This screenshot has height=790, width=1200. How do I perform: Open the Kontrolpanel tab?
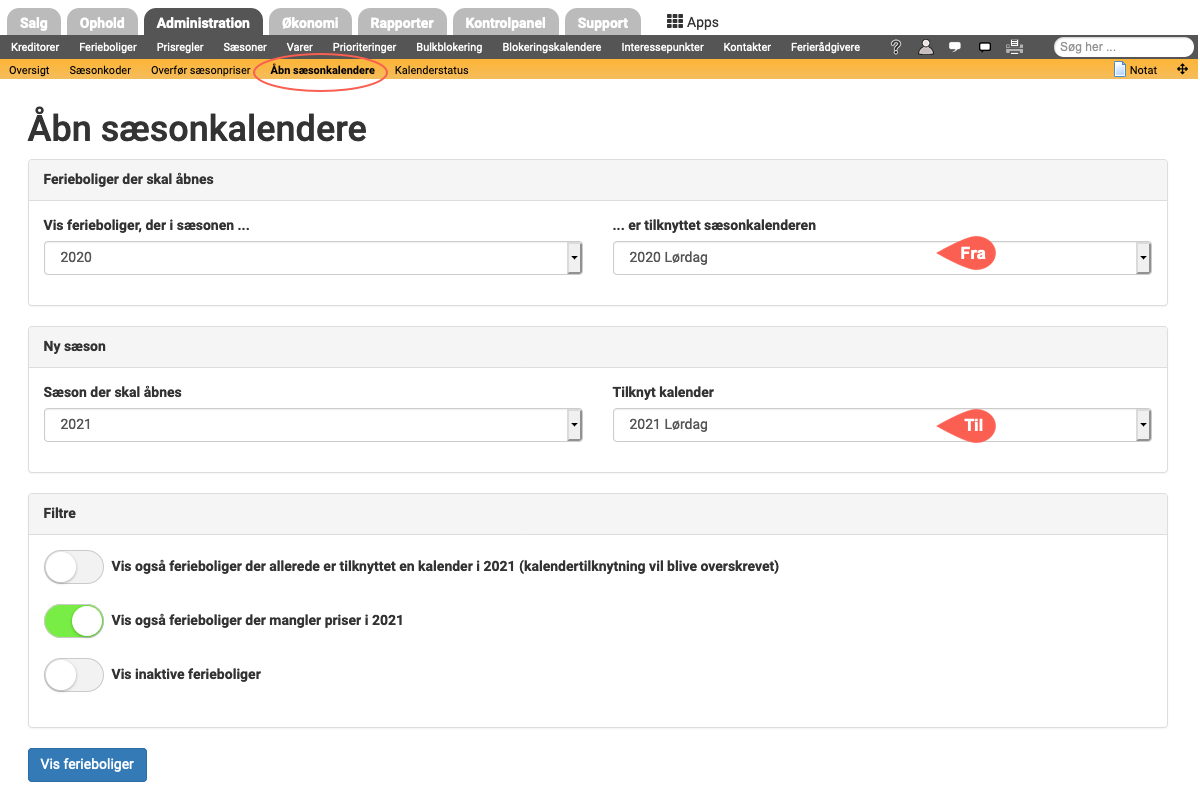coord(505,22)
